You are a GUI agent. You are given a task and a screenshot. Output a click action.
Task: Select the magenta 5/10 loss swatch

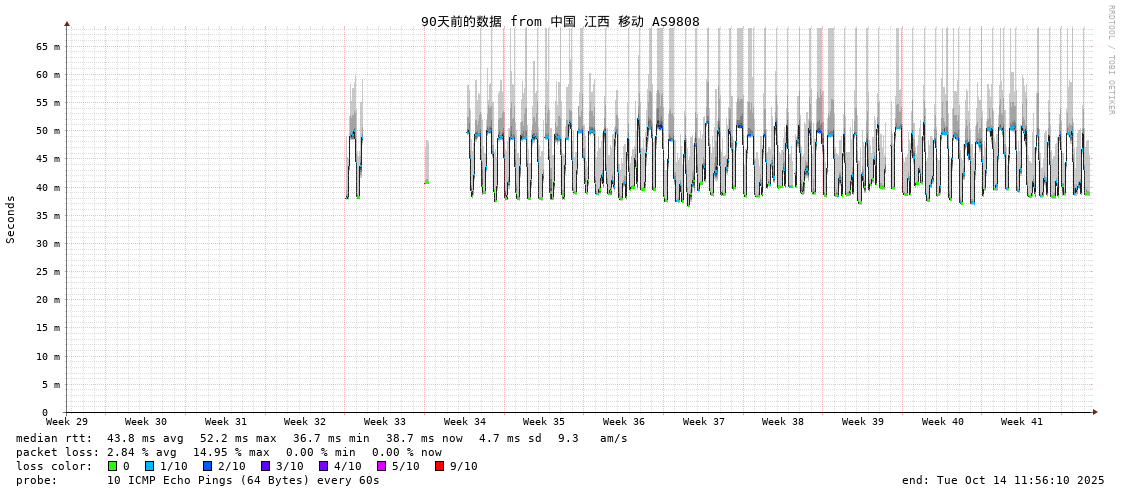(x=381, y=466)
